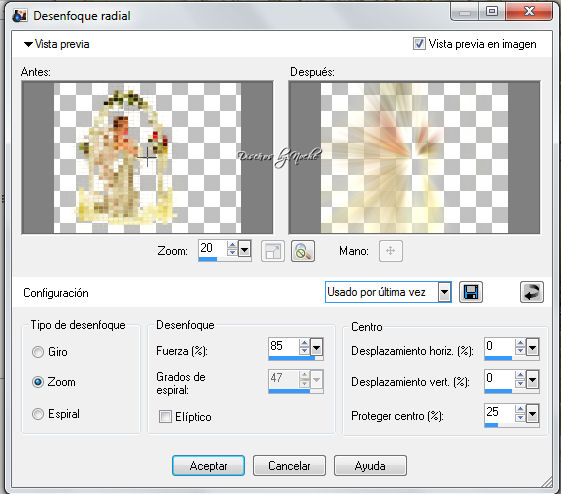Screen dimensions: 561x494
Task: Uncheck Vista previa en imagen
Action: point(419,44)
